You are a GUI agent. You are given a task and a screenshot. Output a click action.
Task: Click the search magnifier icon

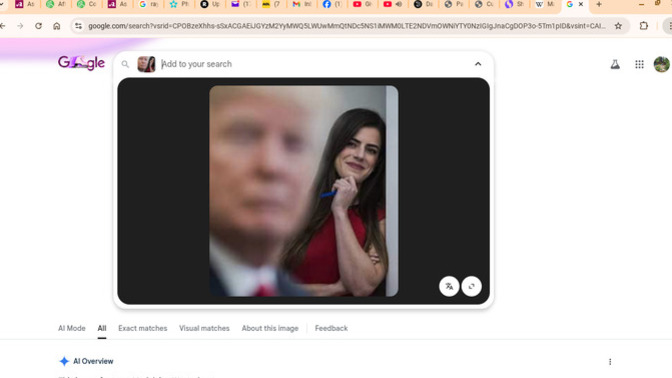pos(125,64)
